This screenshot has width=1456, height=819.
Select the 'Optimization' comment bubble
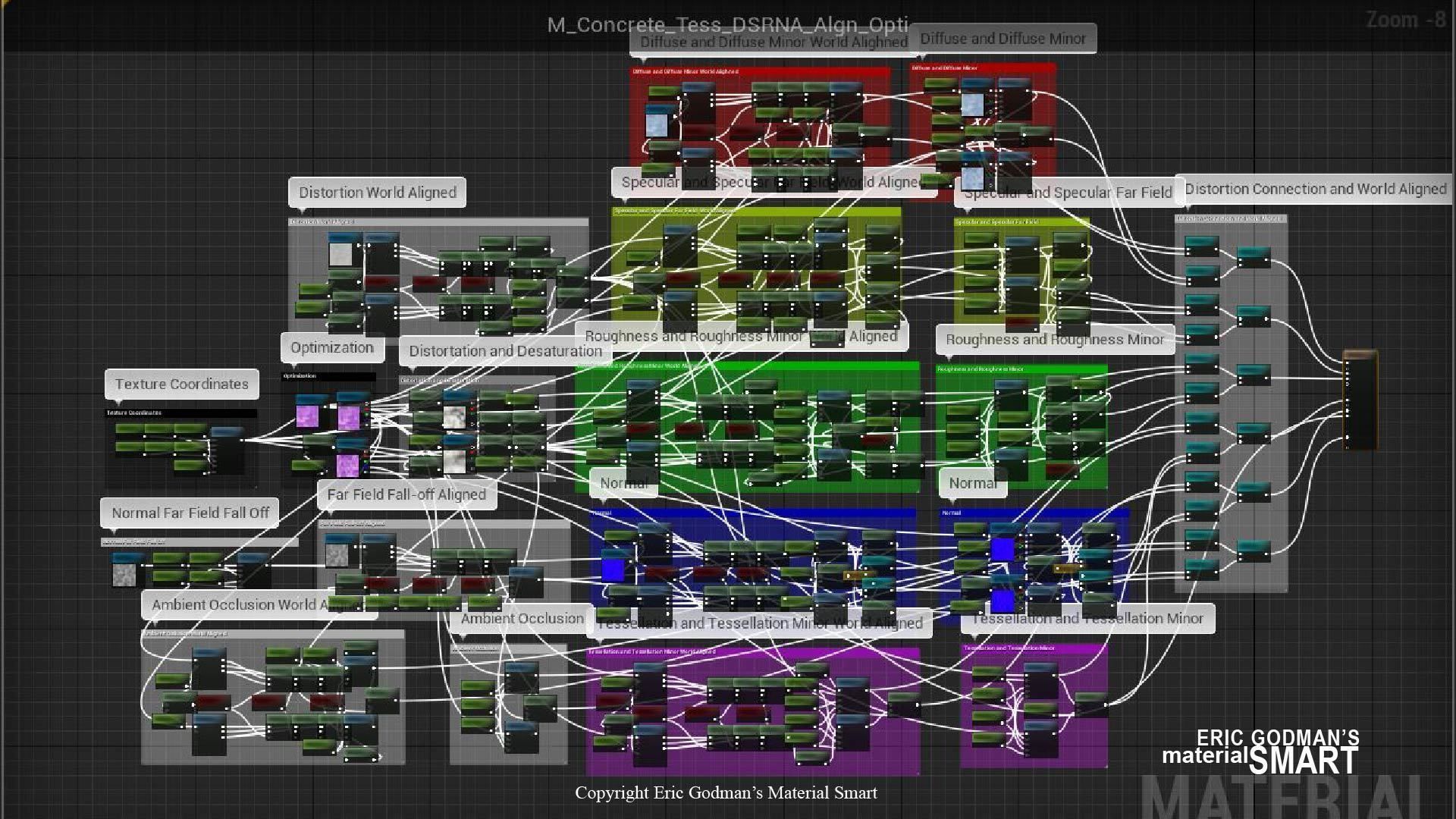(x=332, y=348)
